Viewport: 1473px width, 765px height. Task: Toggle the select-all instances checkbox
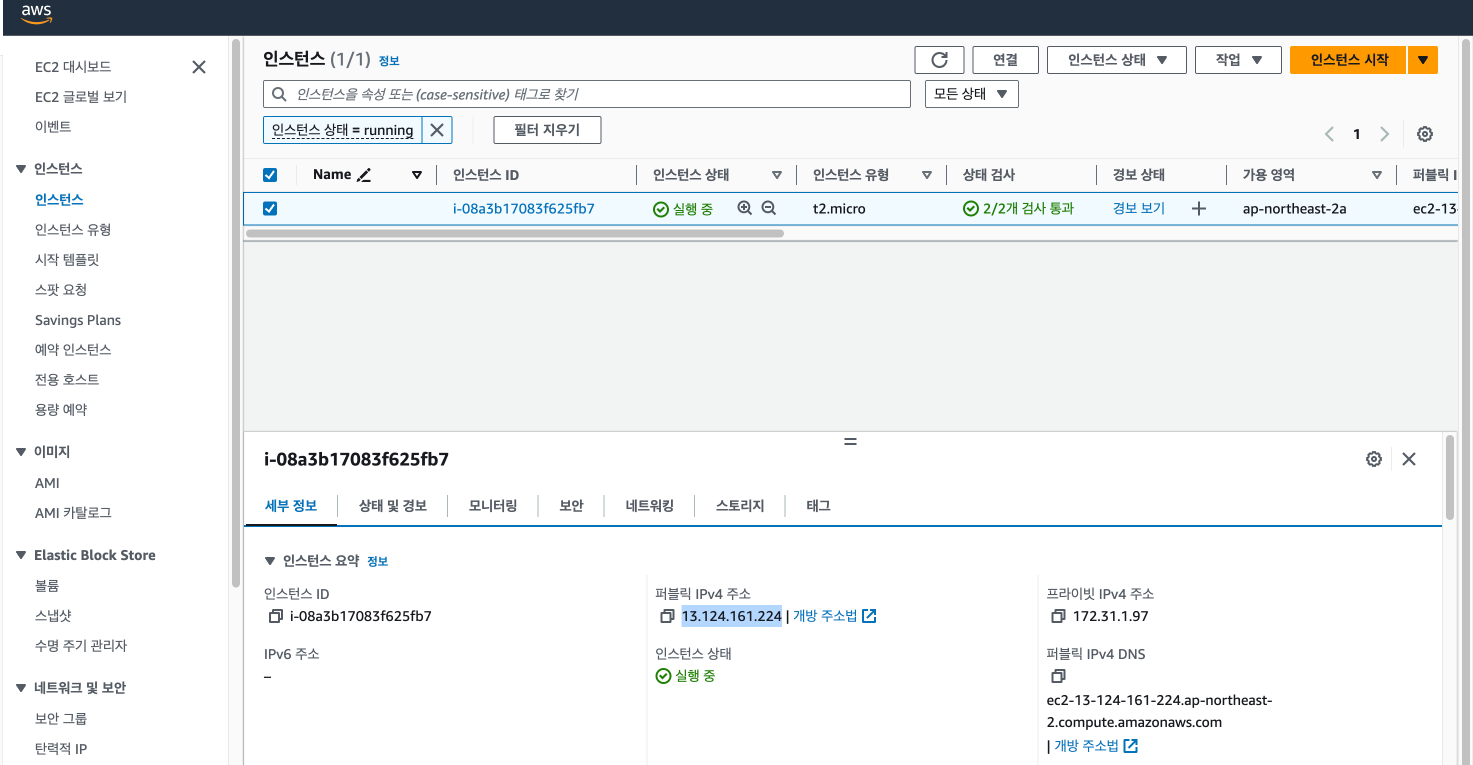[x=270, y=175]
